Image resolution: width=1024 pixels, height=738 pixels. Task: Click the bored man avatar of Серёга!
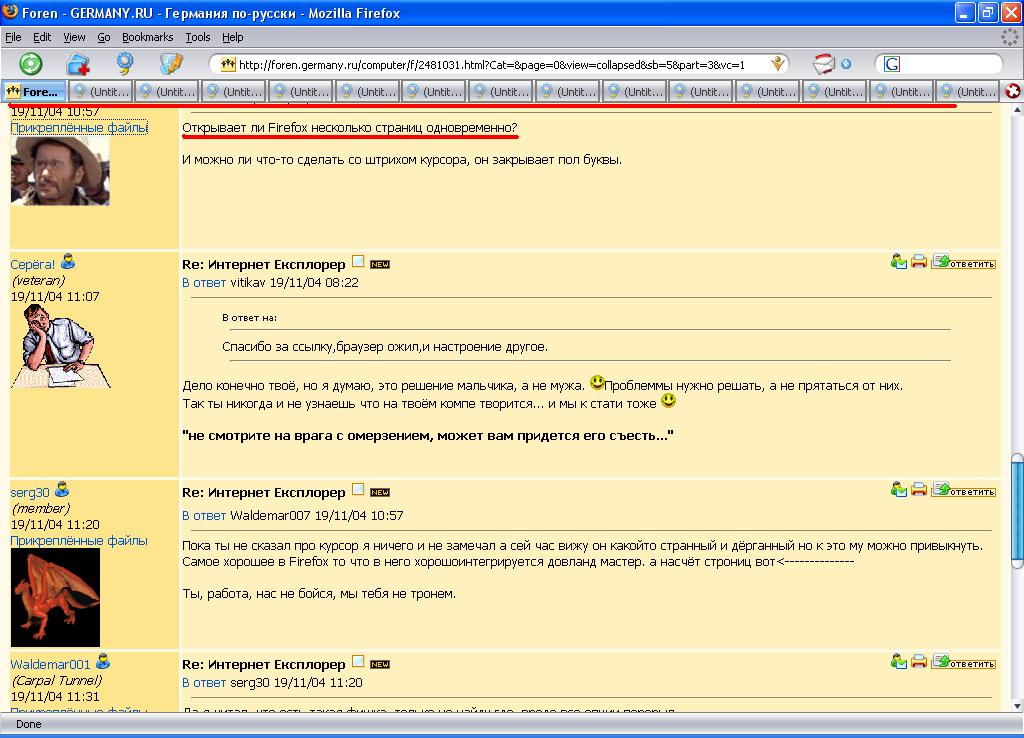pyautogui.click(x=60, y=347)
